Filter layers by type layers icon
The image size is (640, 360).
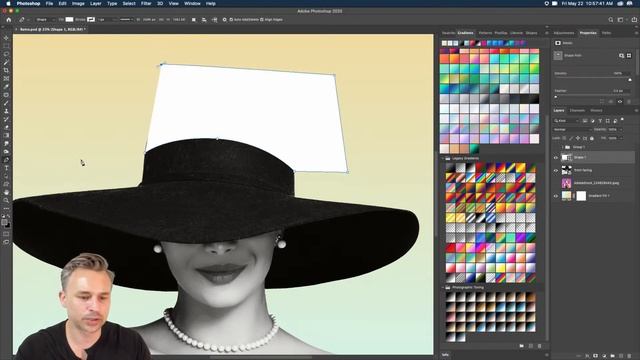(600, 121)
